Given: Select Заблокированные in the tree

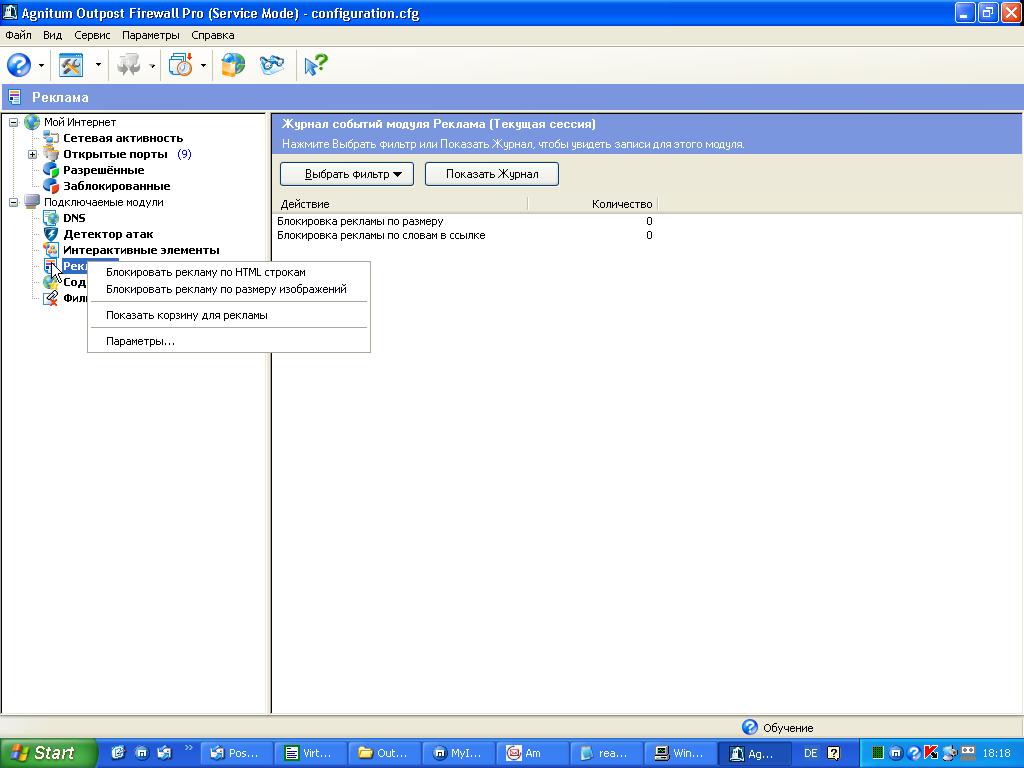Looking at the screenshot, I should click(116, 186).
